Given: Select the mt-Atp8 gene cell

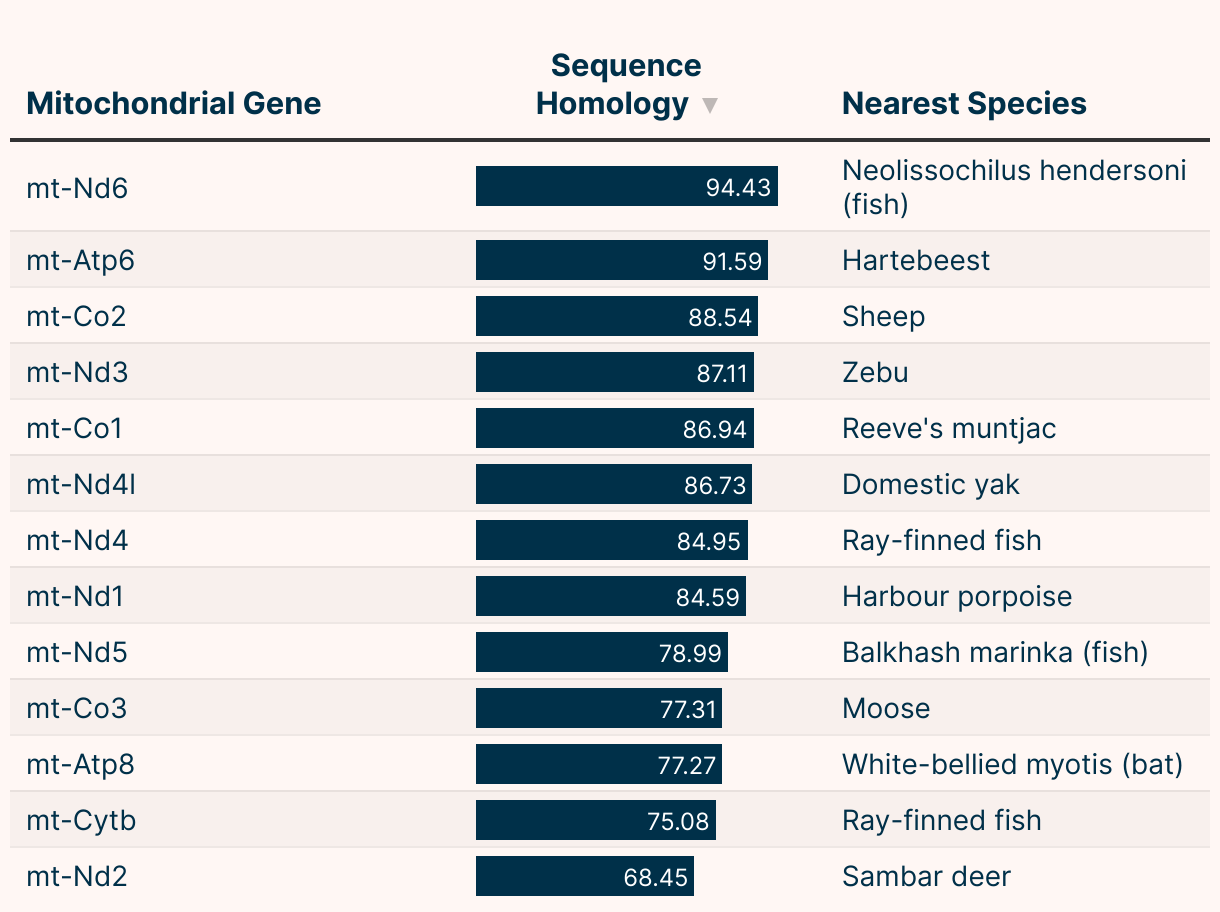Looking at the screenshot, I should point(80,765).
